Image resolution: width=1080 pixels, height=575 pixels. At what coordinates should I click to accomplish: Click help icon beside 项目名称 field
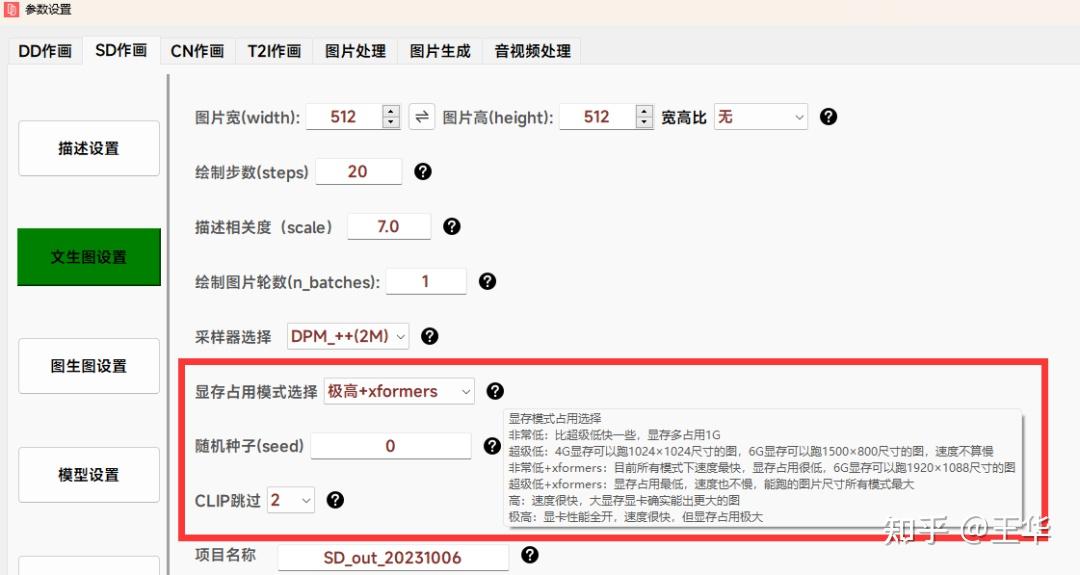point(529,554)
